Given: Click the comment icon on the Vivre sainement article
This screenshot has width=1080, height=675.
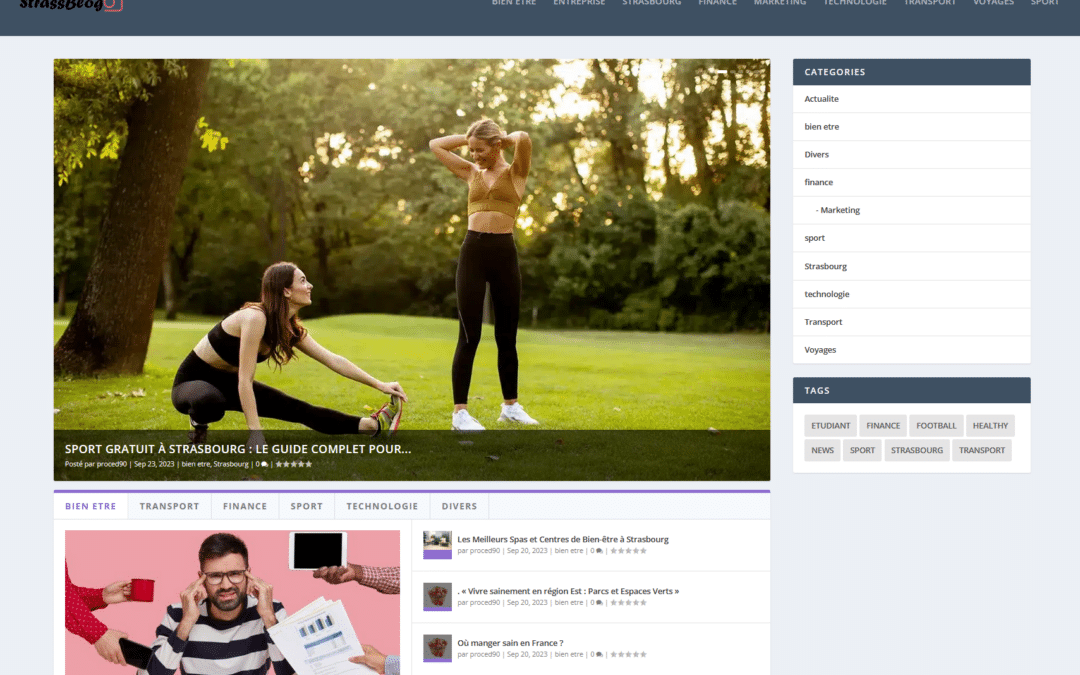Looking at the screenshot, I should coord(598,602).
